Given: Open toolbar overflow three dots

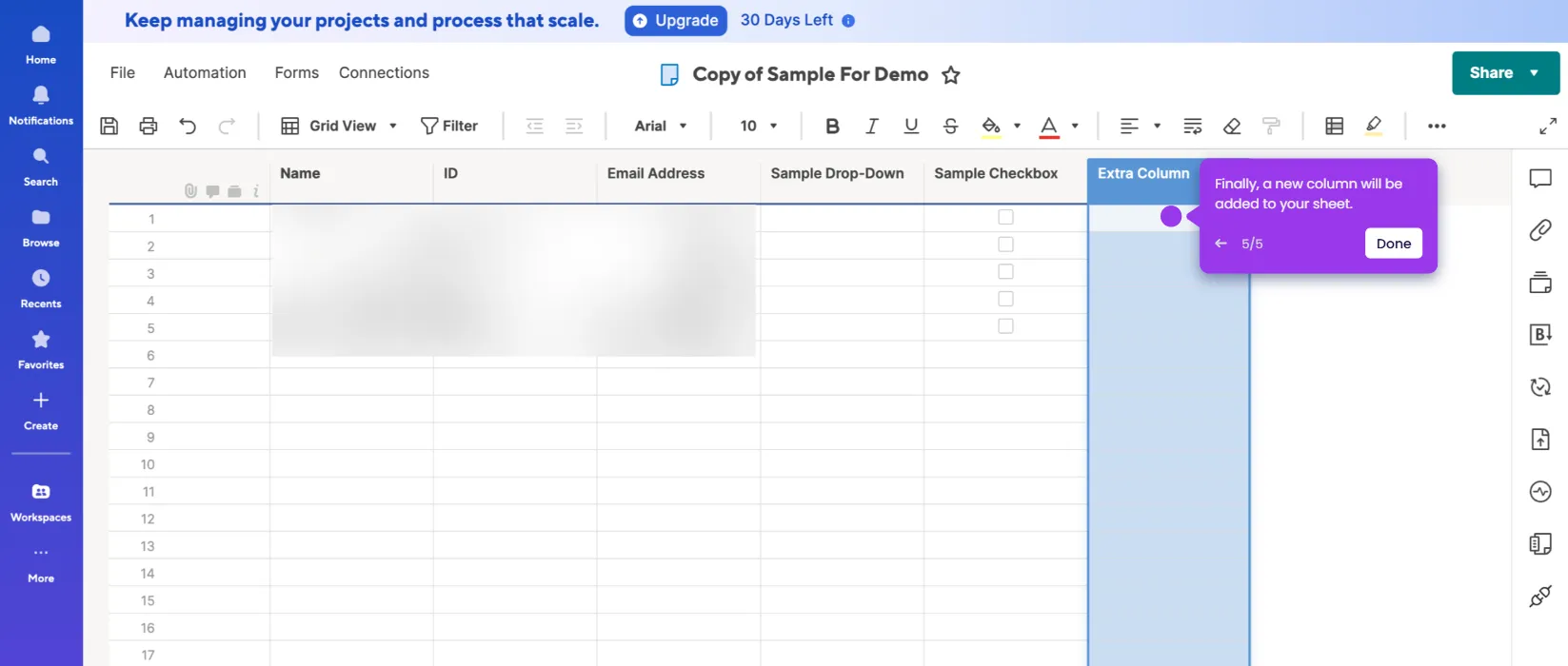Looking at the screenshot, I should [1437, 126].
